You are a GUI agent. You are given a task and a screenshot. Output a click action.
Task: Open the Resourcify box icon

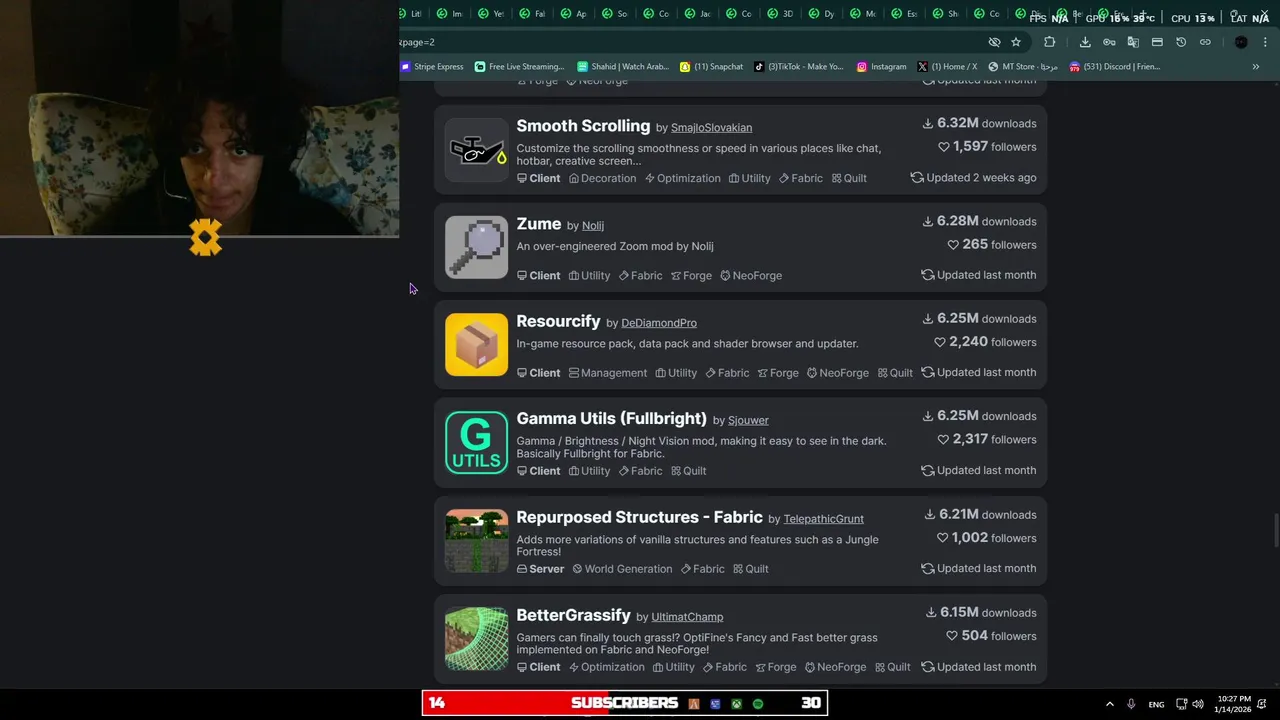tap(476, 344)
